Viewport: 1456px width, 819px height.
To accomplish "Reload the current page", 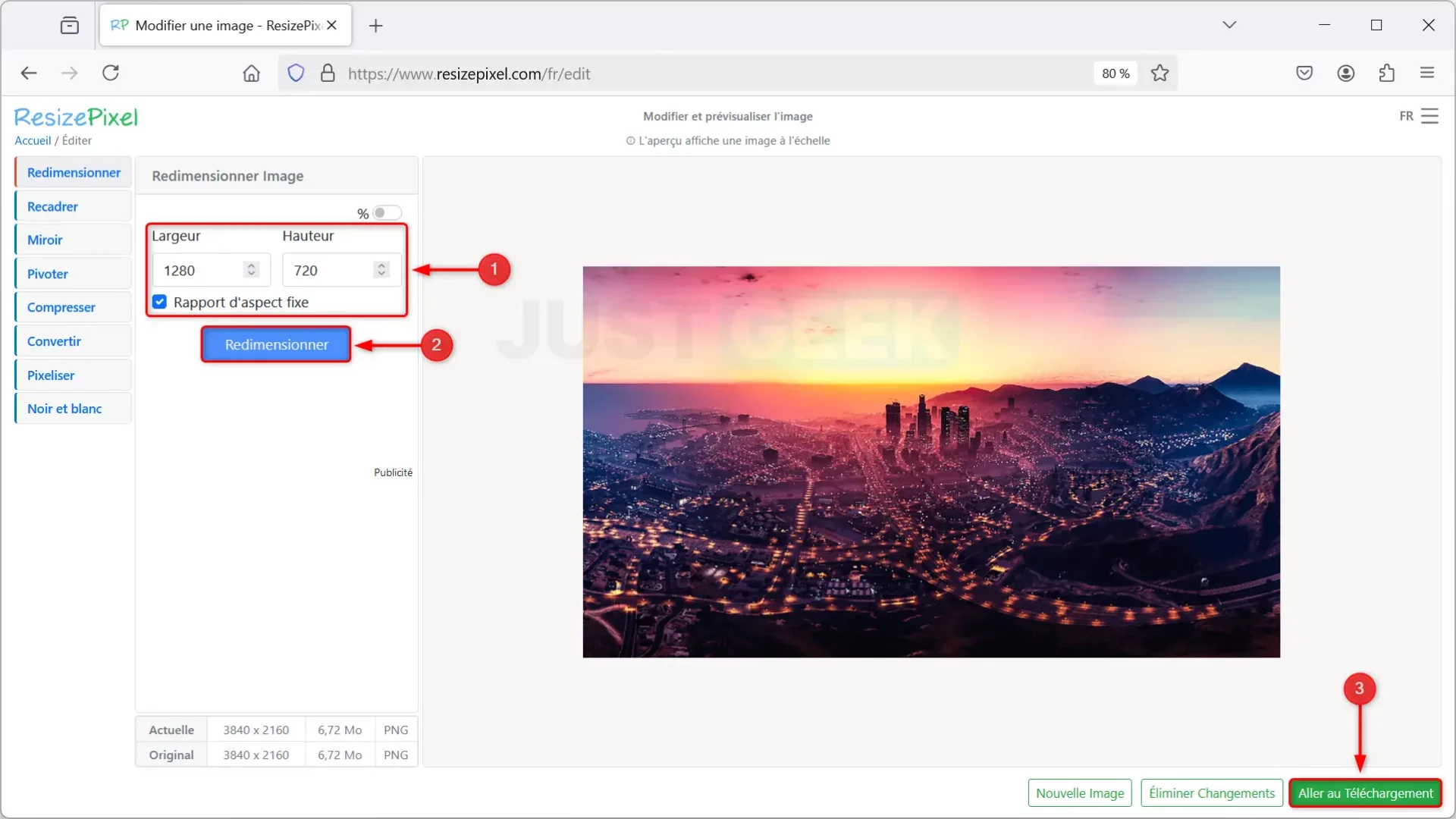I will pos(111,73).
